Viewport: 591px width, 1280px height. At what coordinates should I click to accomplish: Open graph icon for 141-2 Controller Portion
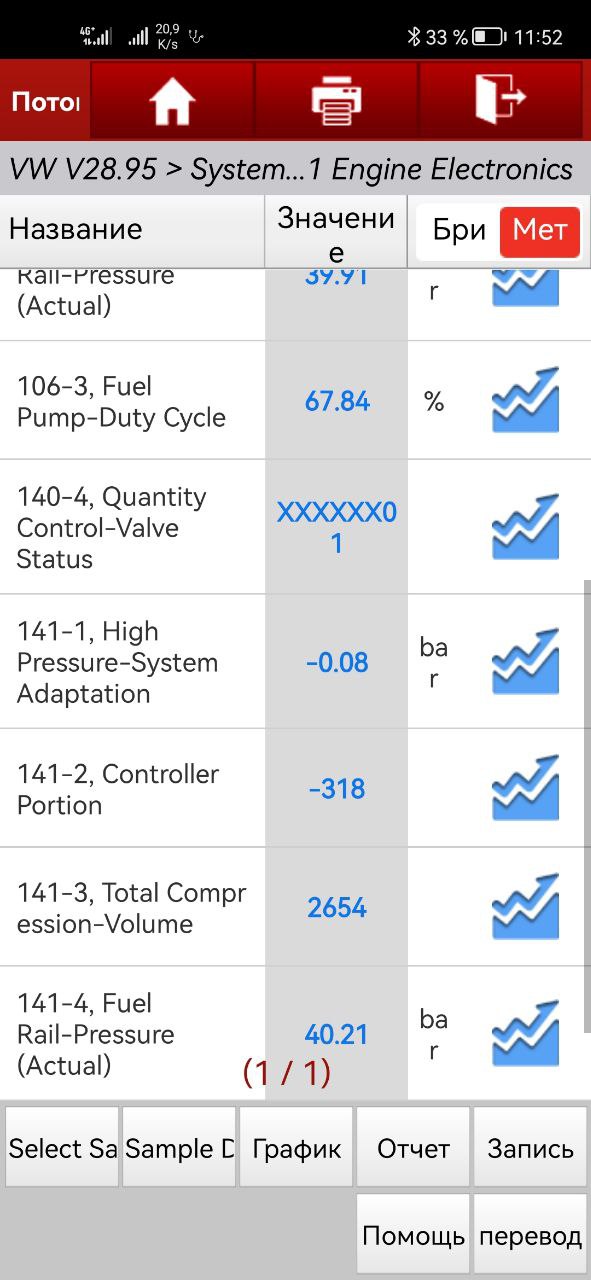525,788
